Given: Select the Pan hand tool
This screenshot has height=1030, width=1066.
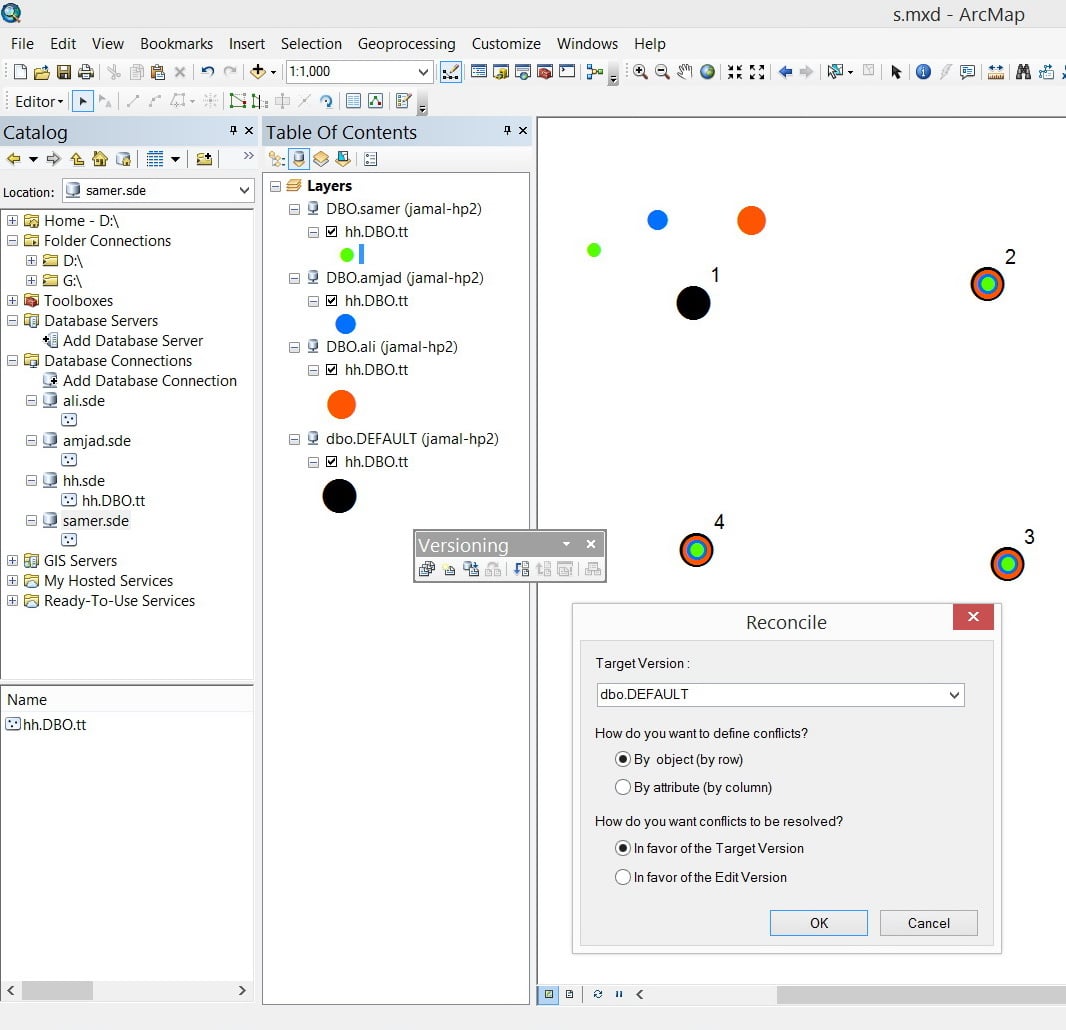Looking at the screenshot, I should (685, 71).
